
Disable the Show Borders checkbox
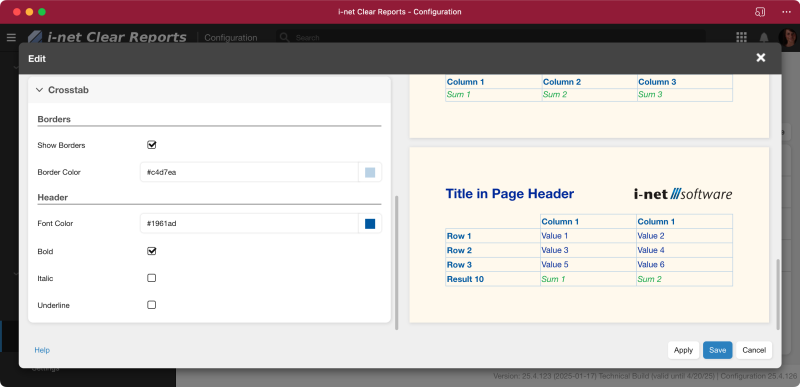click(x=152, y=145)
